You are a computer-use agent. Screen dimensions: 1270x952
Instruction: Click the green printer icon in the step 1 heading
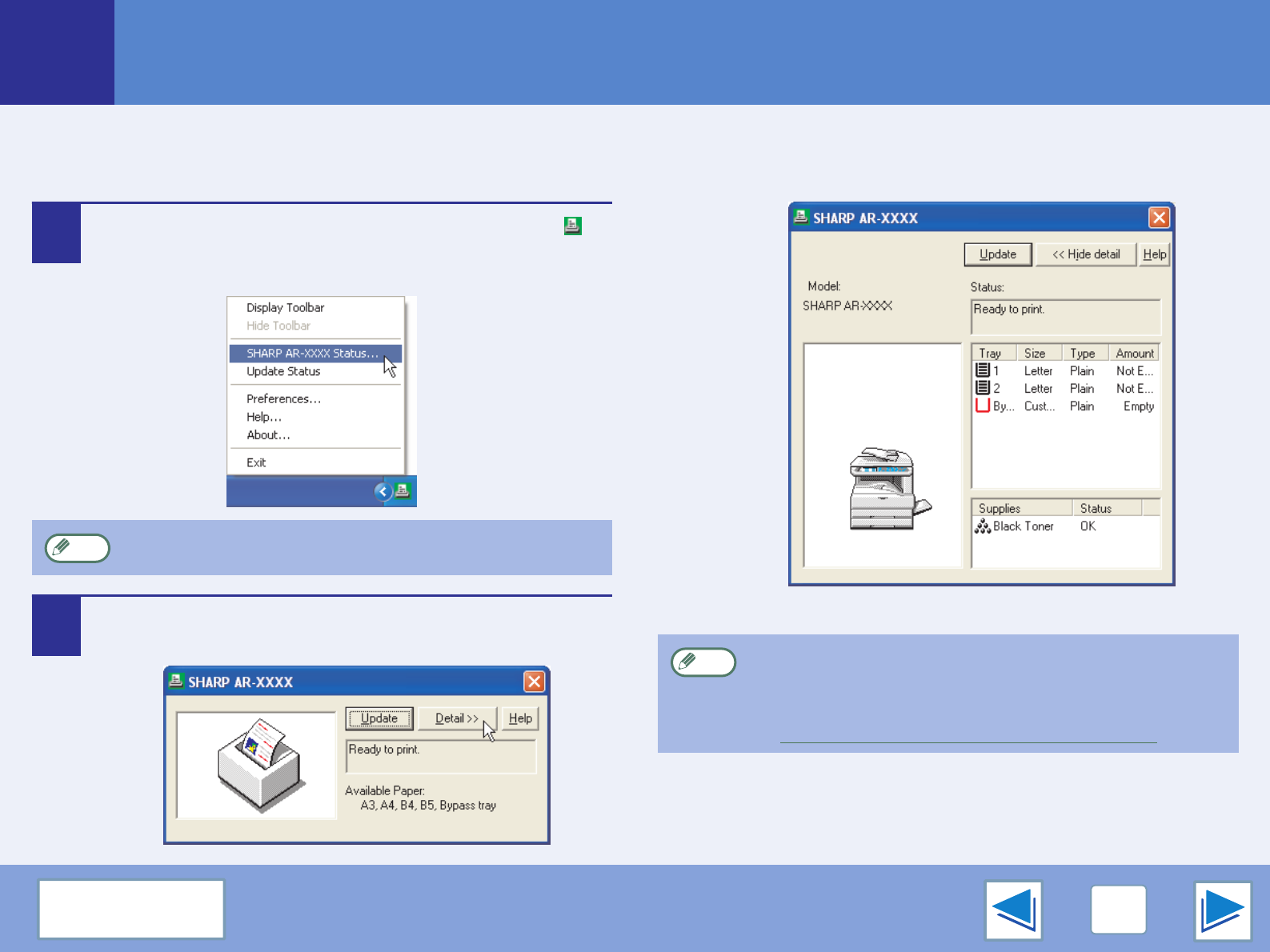(x=572, y=226)
